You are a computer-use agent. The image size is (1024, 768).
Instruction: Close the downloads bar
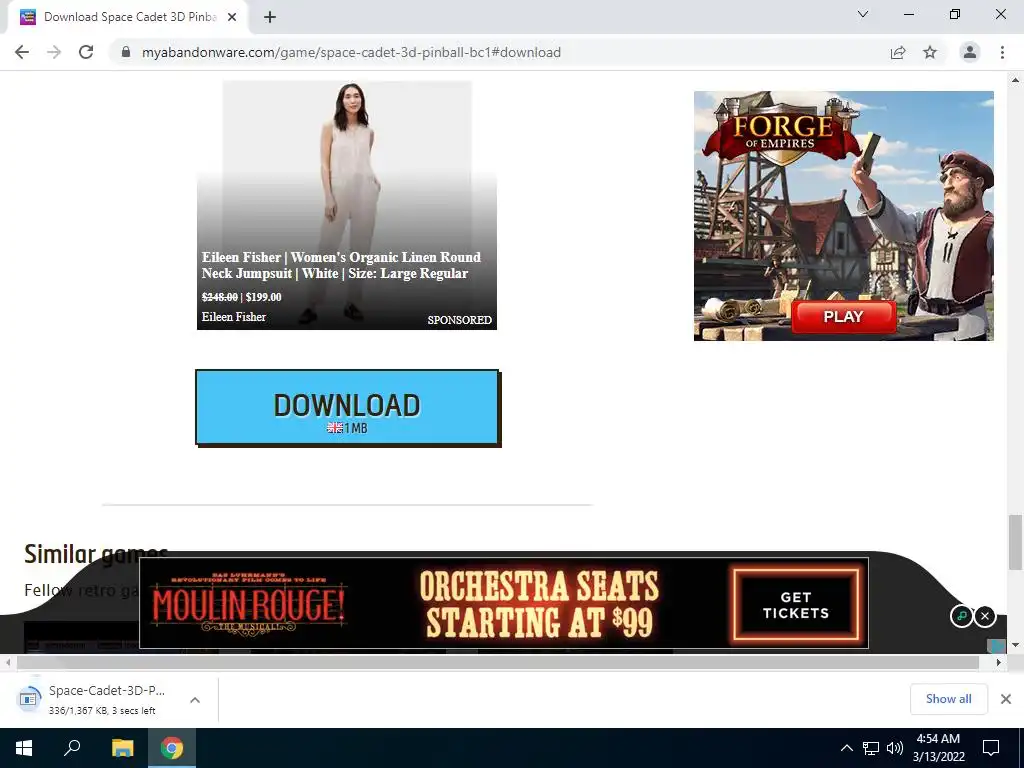click(1006, 699)
